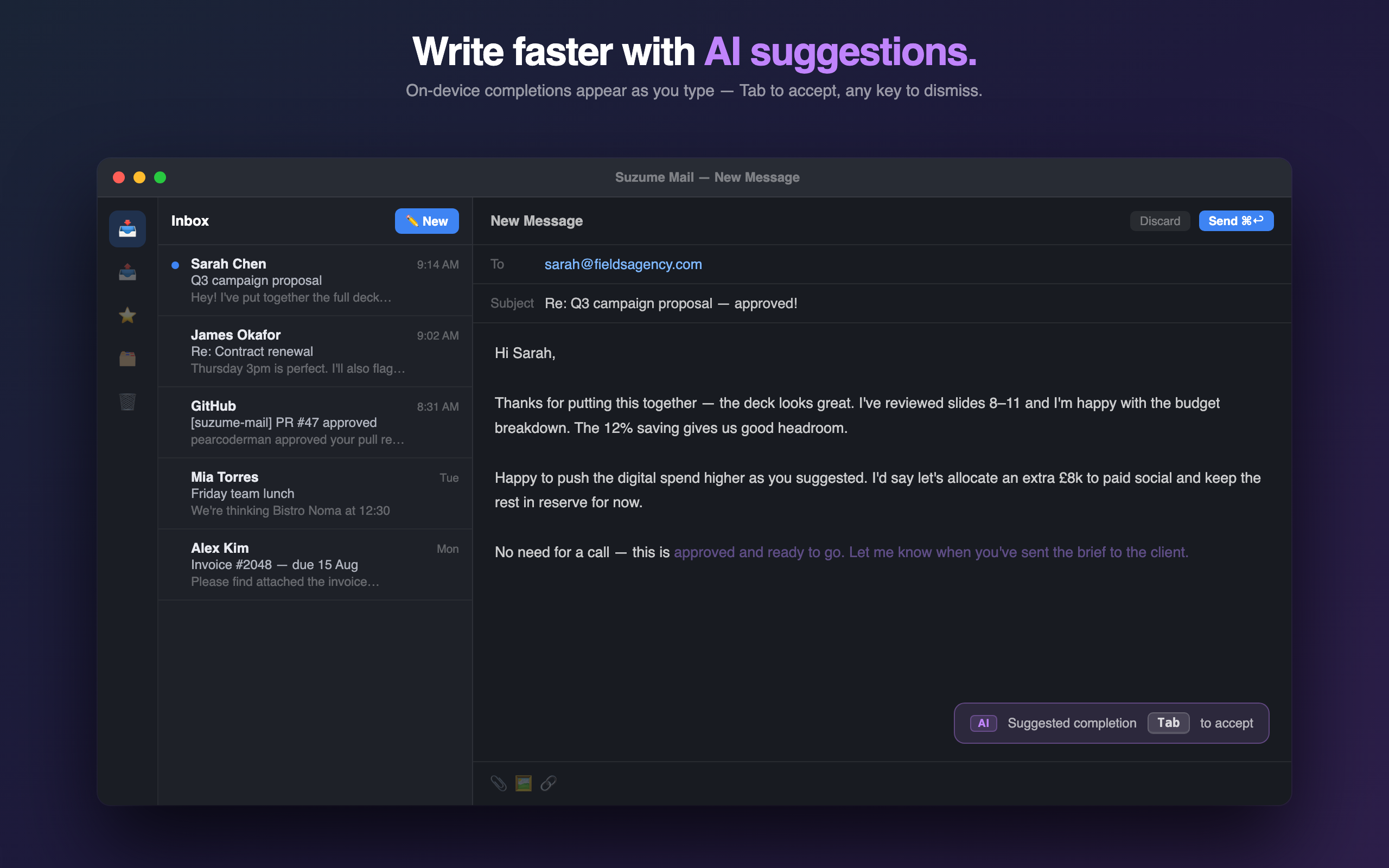1389x868 pixels.
Task: Attach a file with the paperclip icon
Action: 498,783
